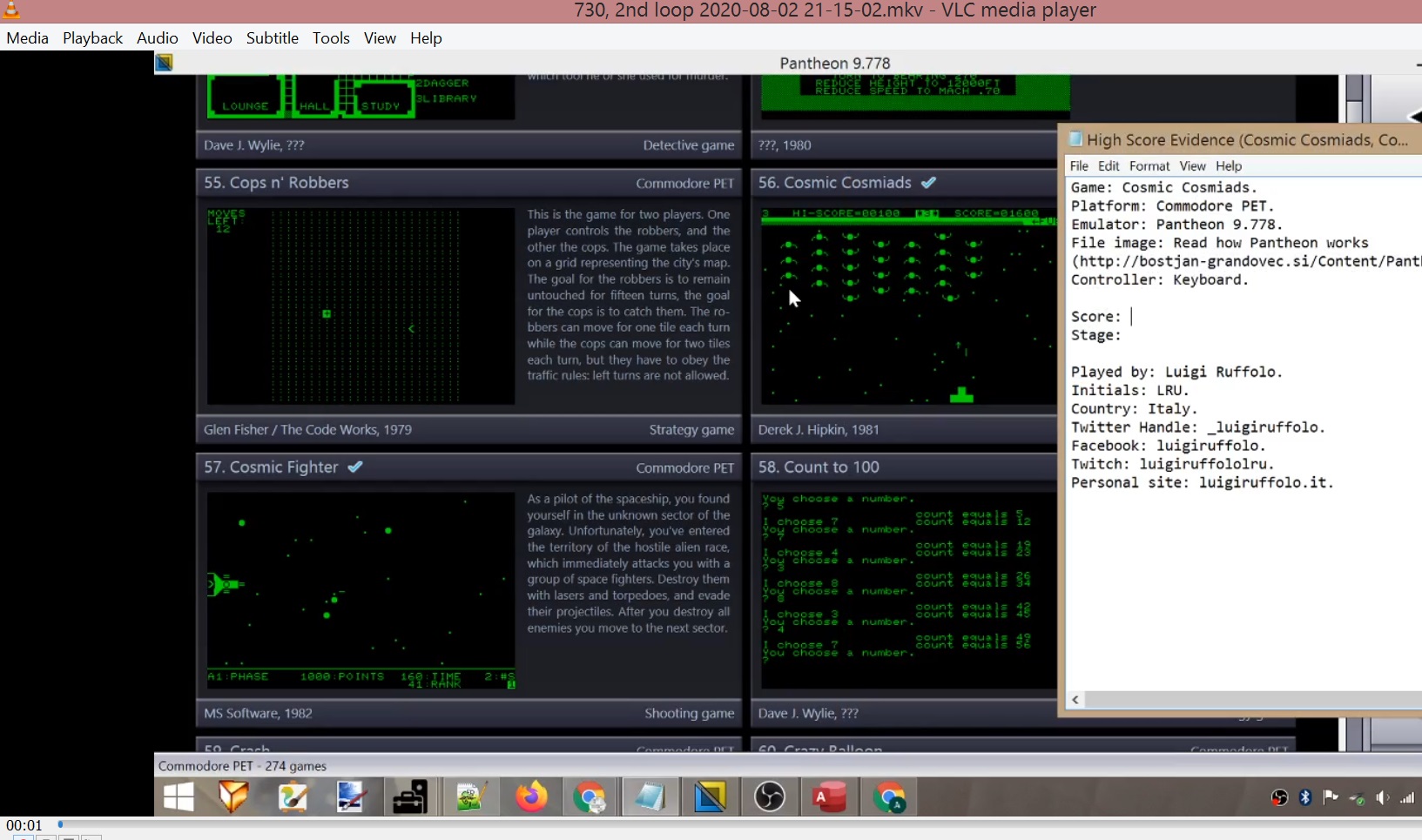Open Microsoft Access from the taskbar
The image size is (1422, 840).
[829, 796]
